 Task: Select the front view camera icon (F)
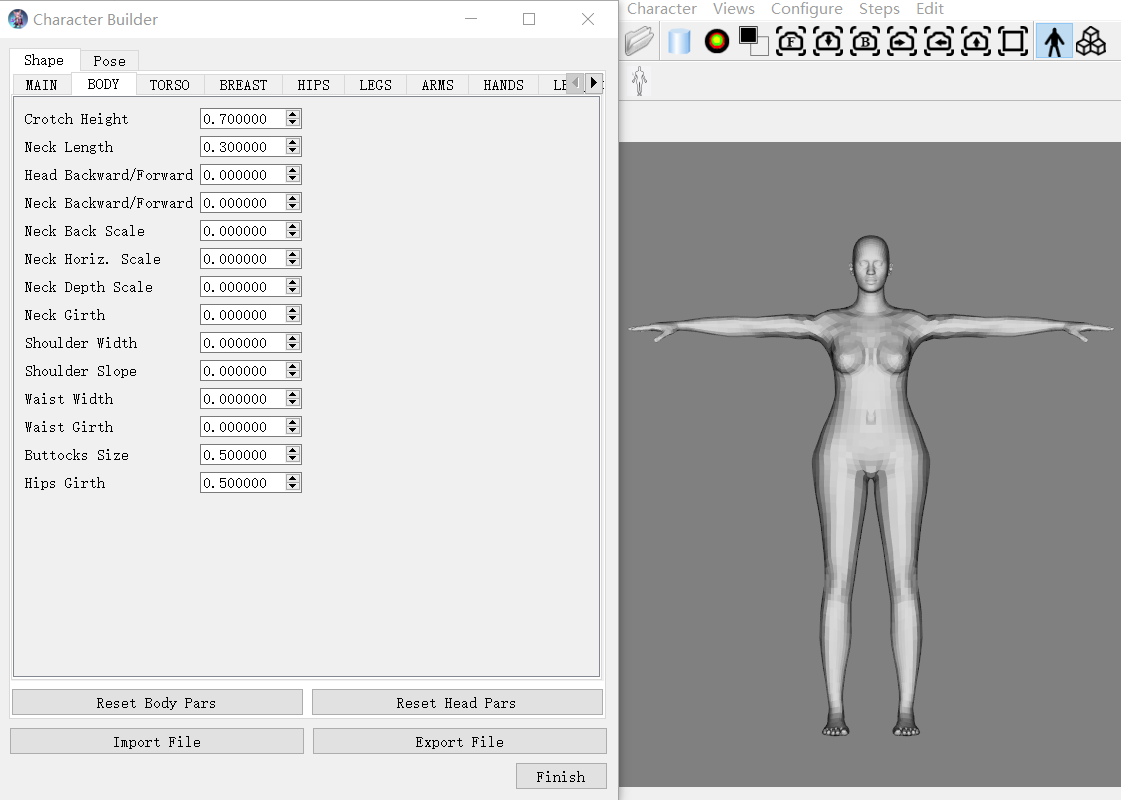[x=791, y=41]
